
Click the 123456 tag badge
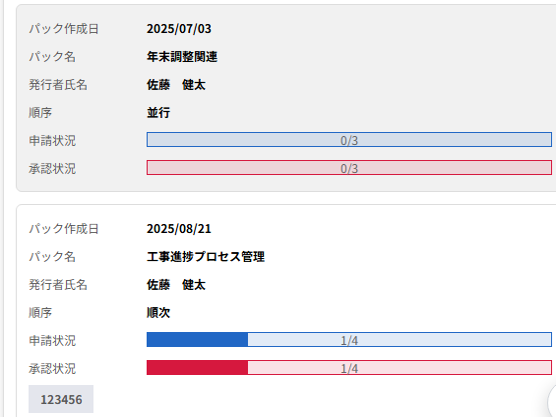pos(61,399)
